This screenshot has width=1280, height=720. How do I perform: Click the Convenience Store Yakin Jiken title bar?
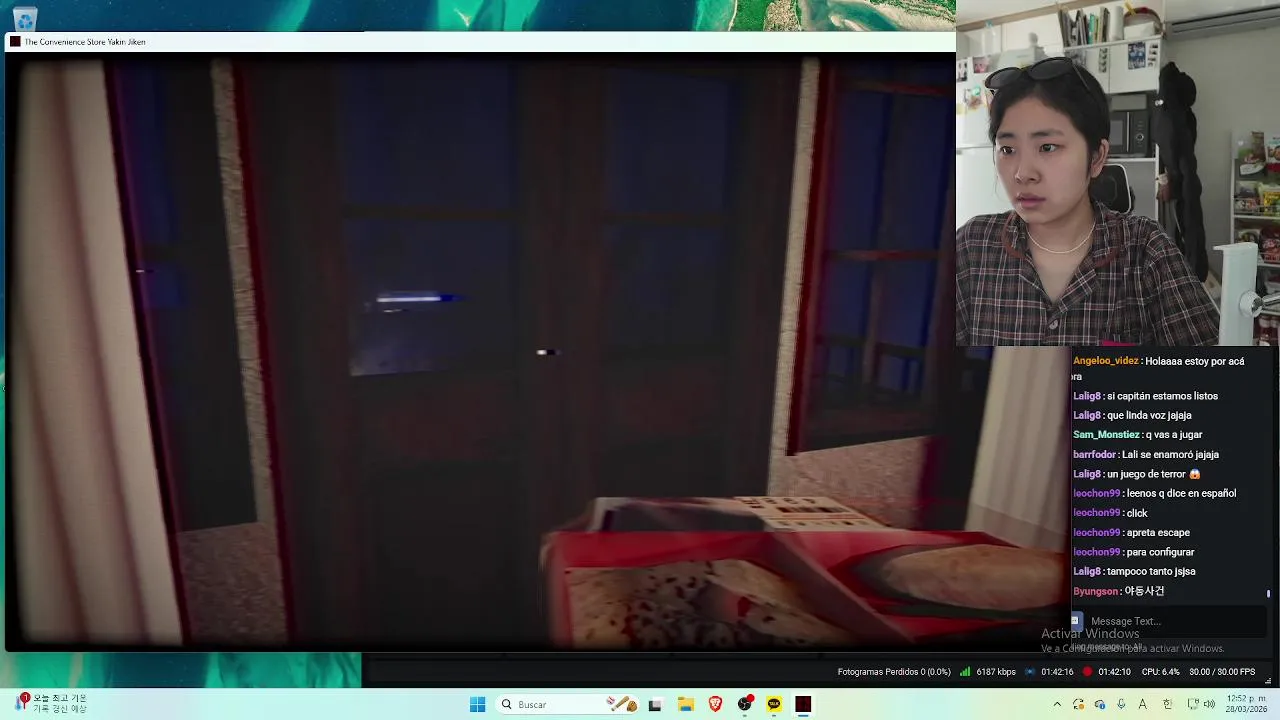pos(480,42)
